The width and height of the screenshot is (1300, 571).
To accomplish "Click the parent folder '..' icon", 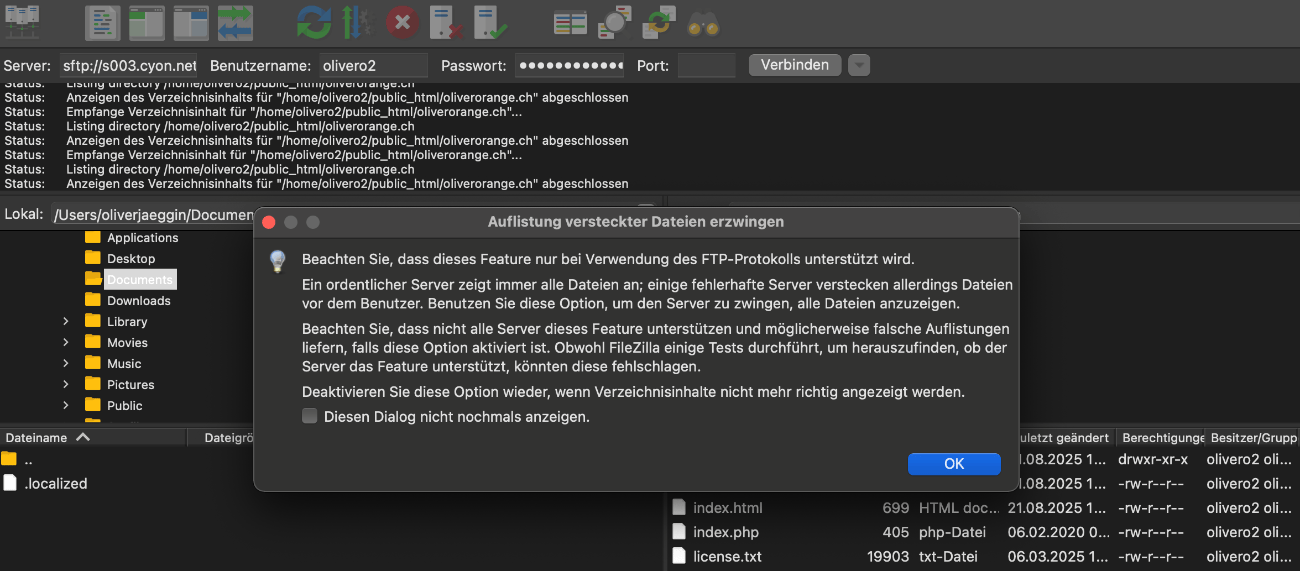I will (x=10, y=459).
